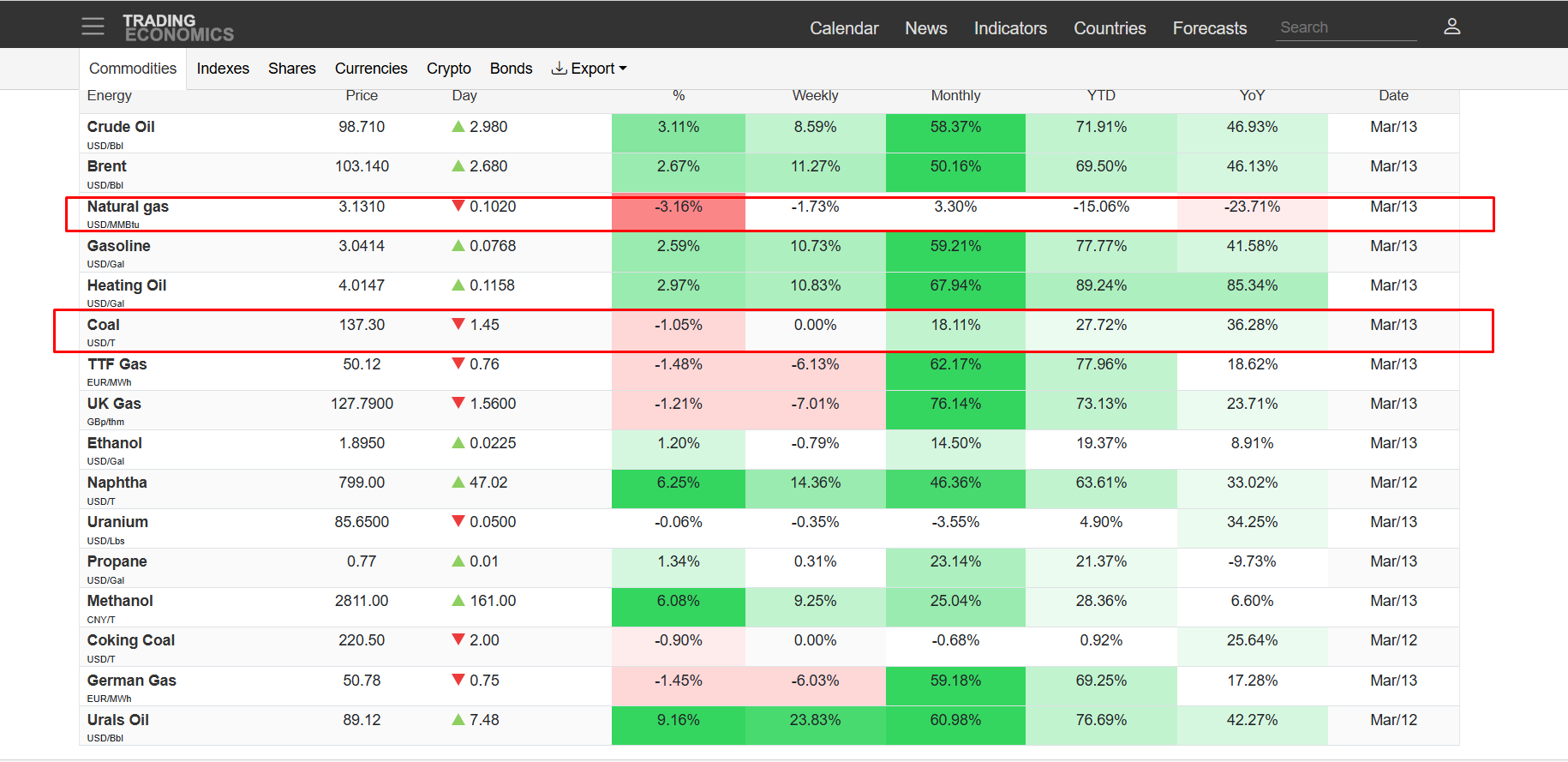The width and height of the screenshot is (1568, 762).
Task: Click Crude Oil green up arrow
Action: (x=458, y=127)
